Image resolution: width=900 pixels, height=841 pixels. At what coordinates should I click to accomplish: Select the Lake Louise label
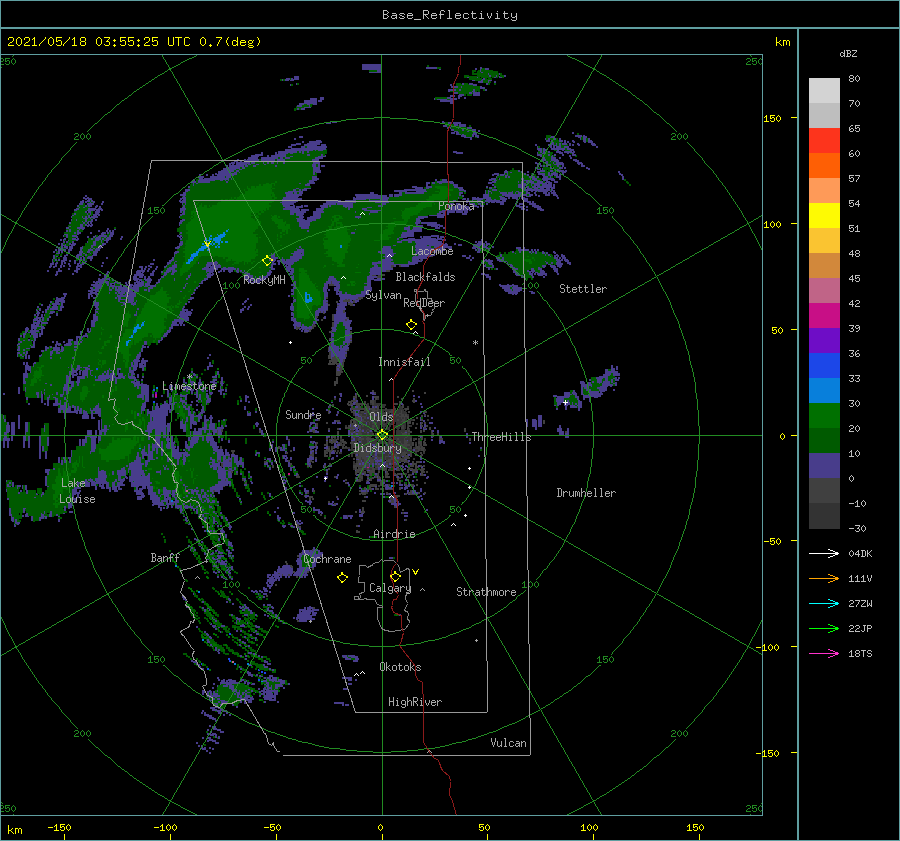77,491
